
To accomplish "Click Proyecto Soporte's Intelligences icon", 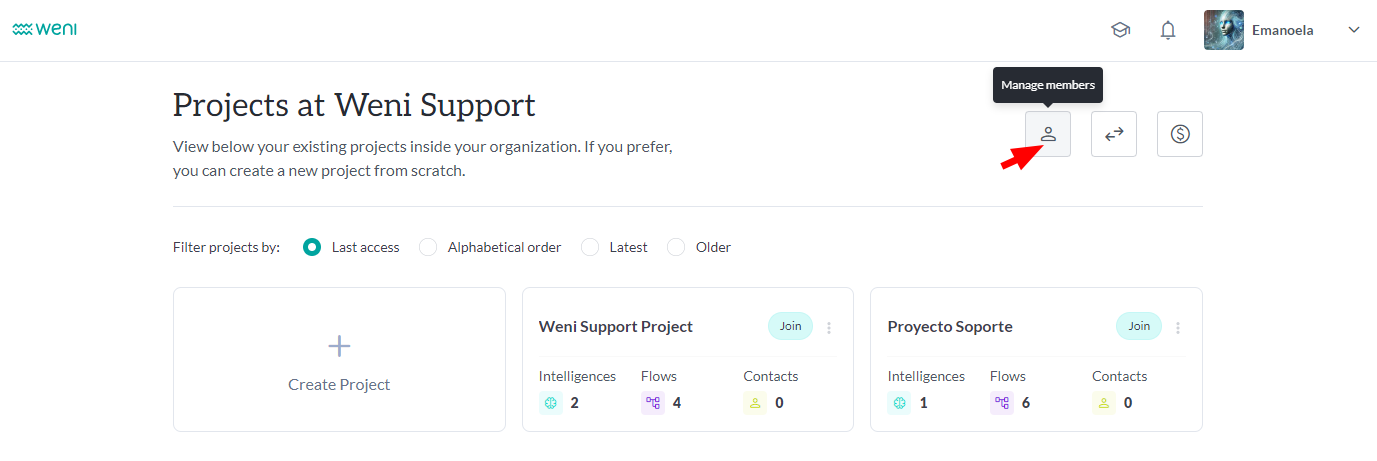I will [x=900, y=403].
